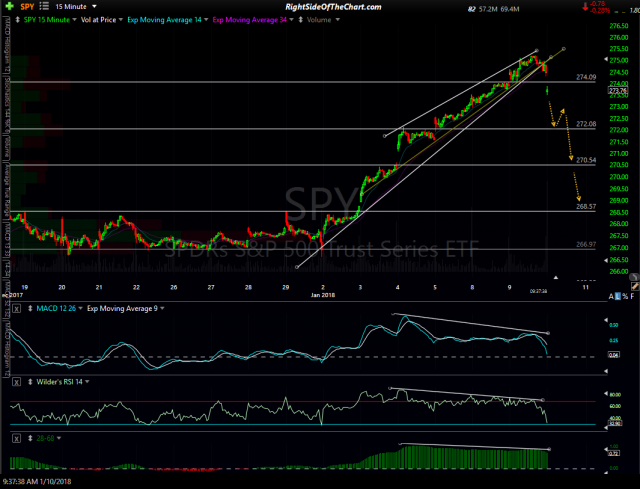
Task: Click the price axis arrow at 266.50
Action: click(605, 260)
